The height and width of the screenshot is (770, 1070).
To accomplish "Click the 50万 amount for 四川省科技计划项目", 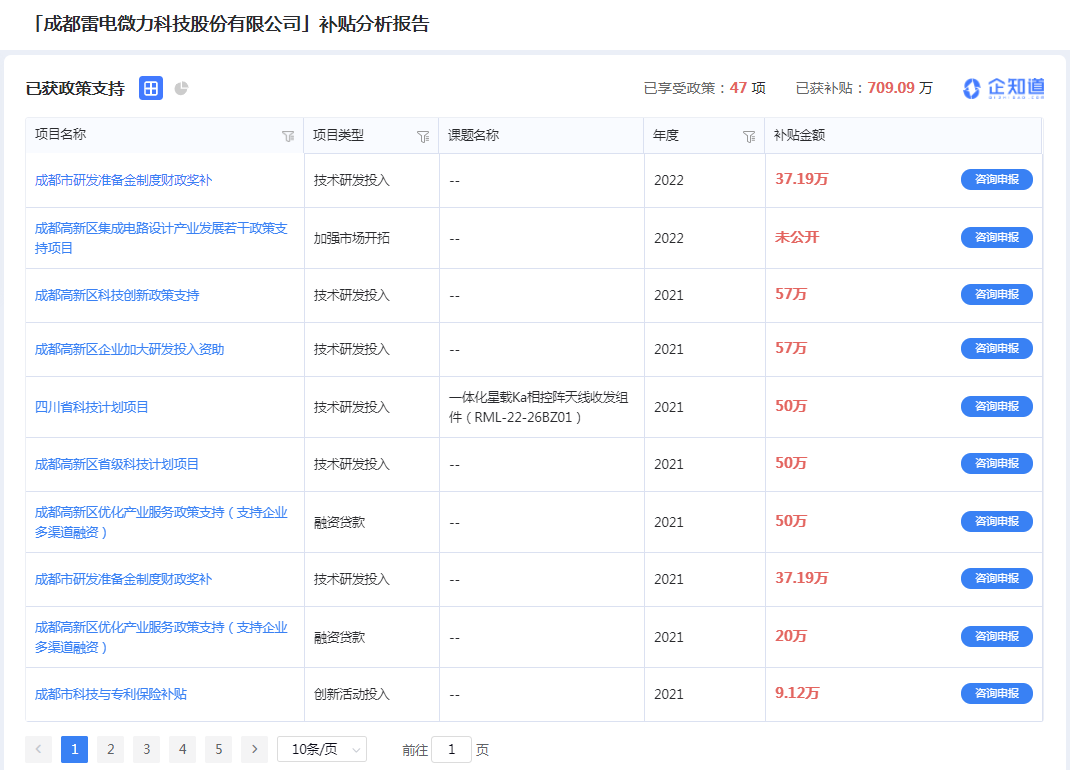I will pyautogui.click(x=791, y=406).
